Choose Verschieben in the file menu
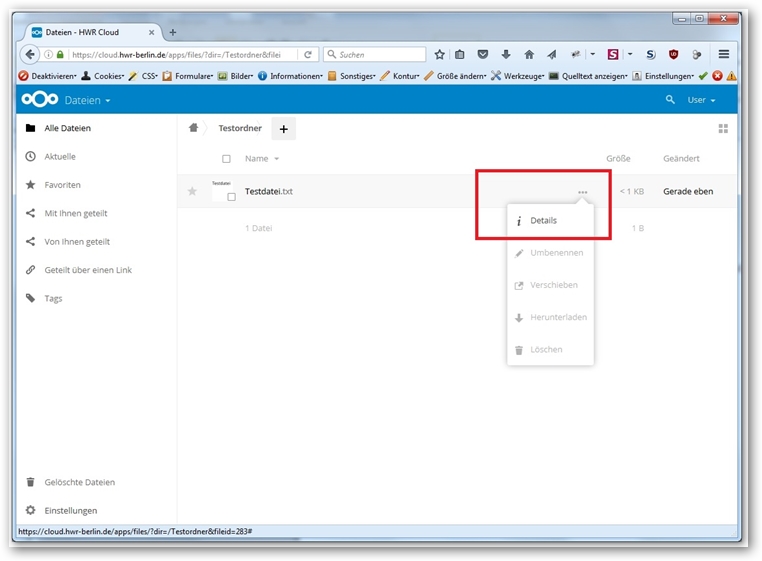762x561 pixels. [x=550, y=285]
